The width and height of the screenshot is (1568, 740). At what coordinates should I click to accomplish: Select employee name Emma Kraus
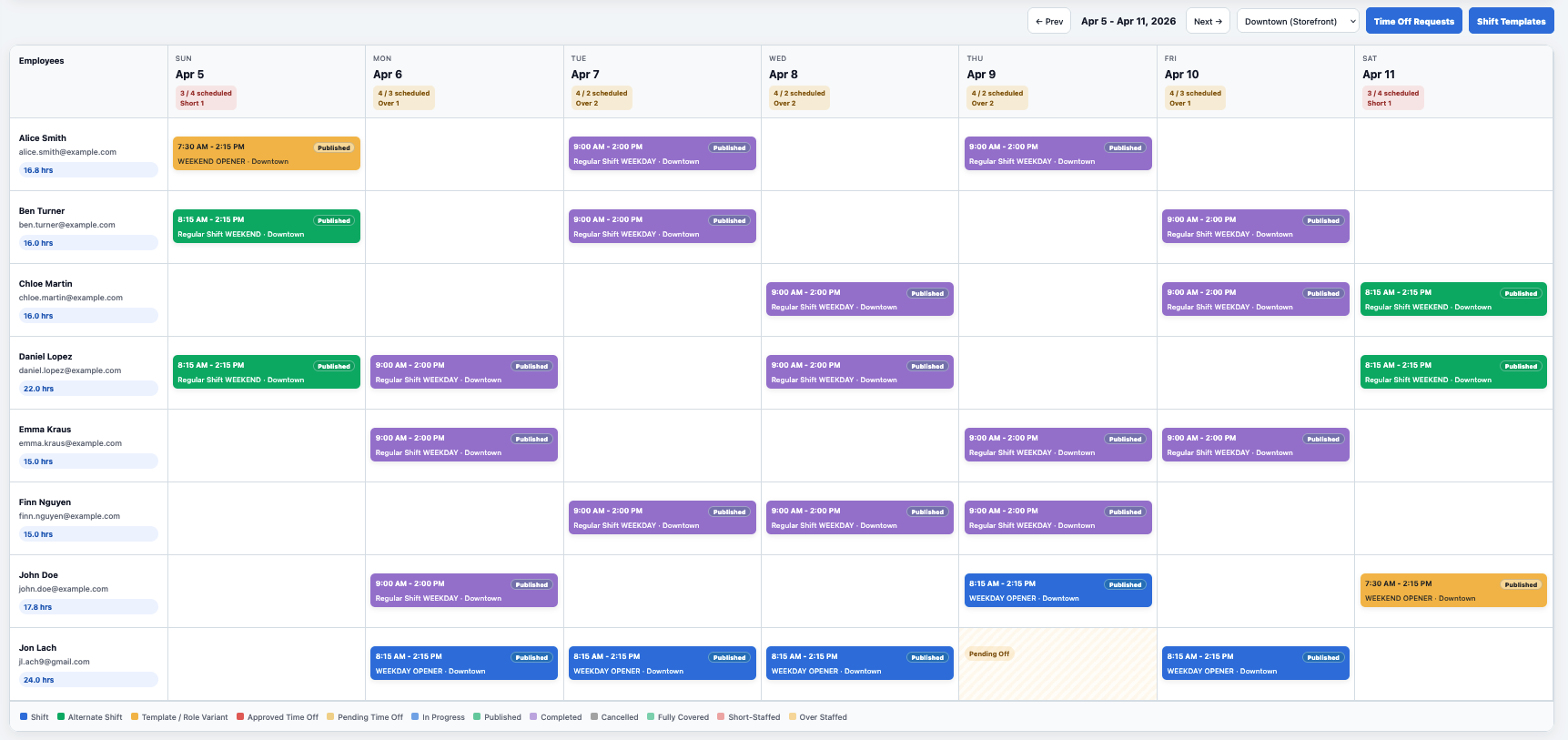point(45,430)
